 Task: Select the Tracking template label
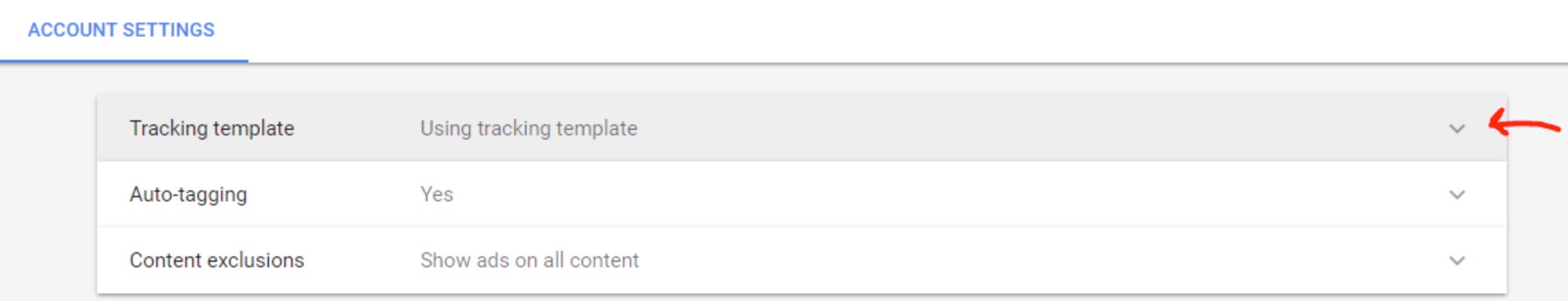pyautogui.click(x=212, y=129)
